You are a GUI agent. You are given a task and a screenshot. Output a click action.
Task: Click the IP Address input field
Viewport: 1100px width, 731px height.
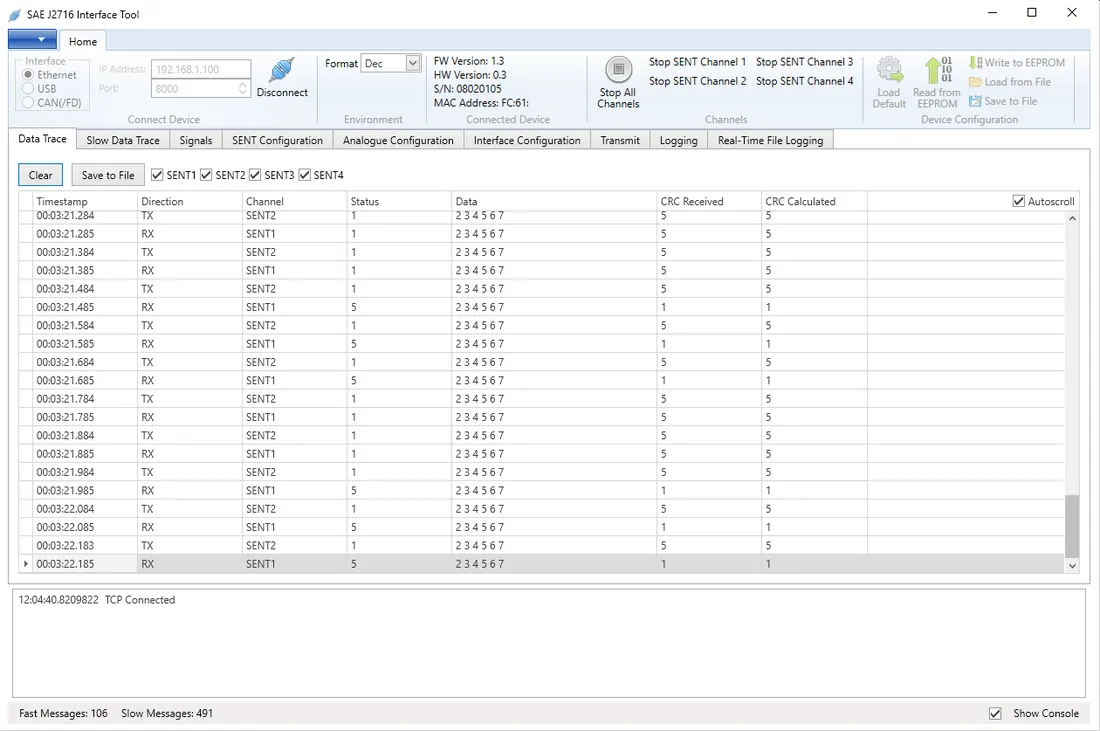[201, 69]
